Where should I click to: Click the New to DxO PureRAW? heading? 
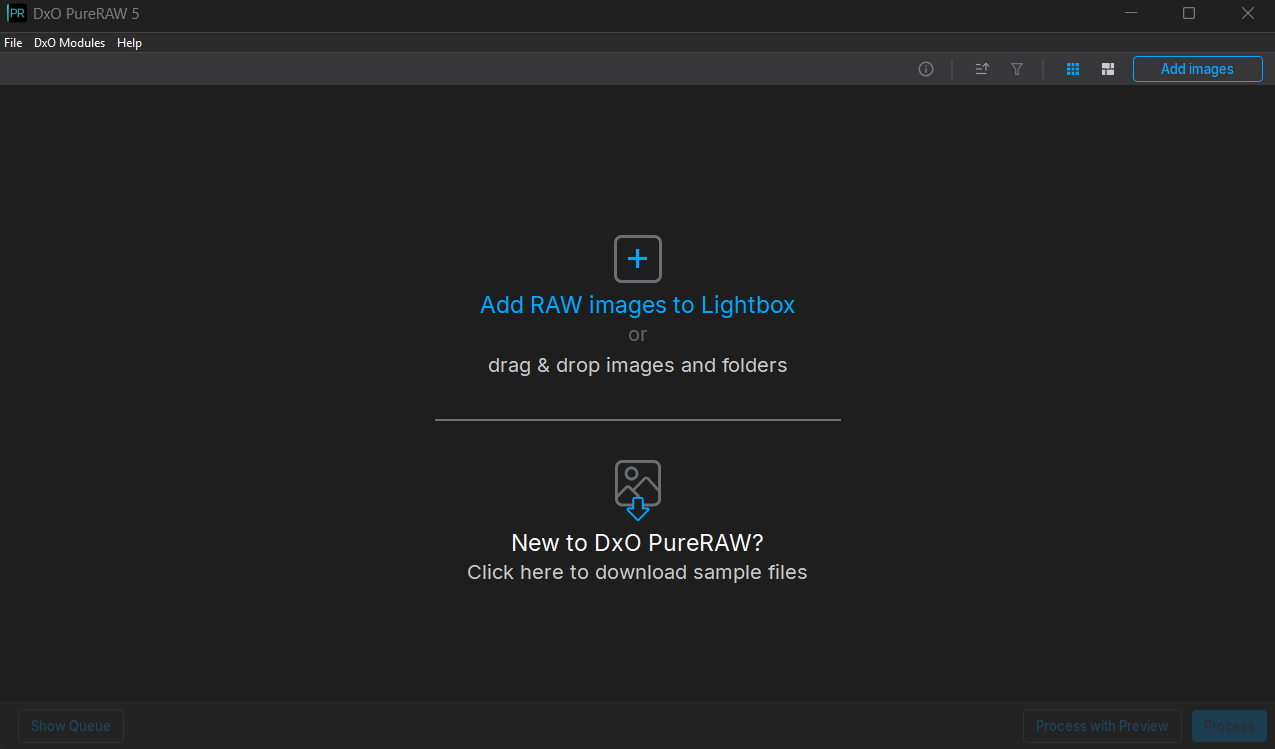pyautogui.click(x=638, y=543)
